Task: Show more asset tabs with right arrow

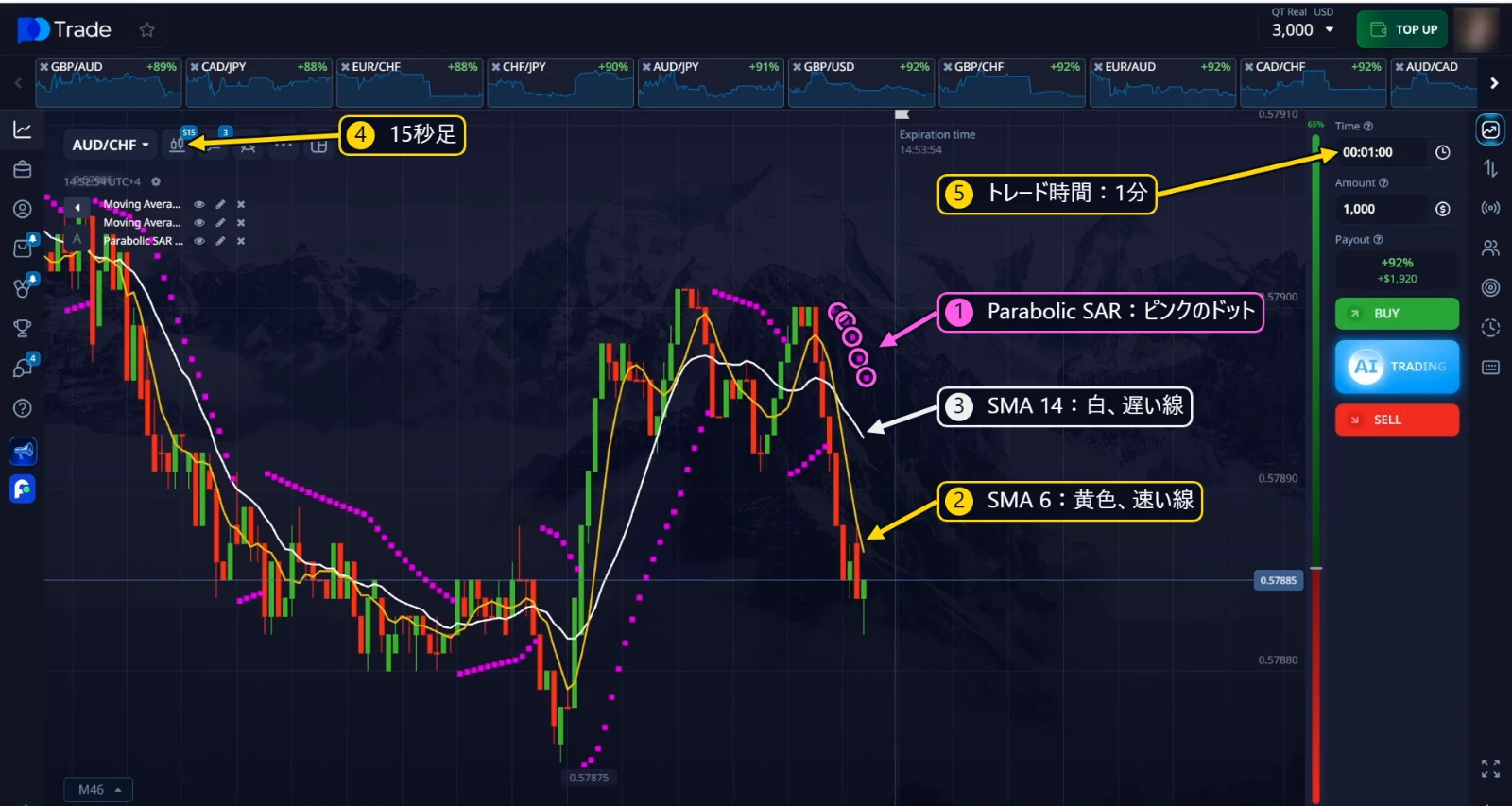Action: pyautogui.click(x=1494, y=83)
